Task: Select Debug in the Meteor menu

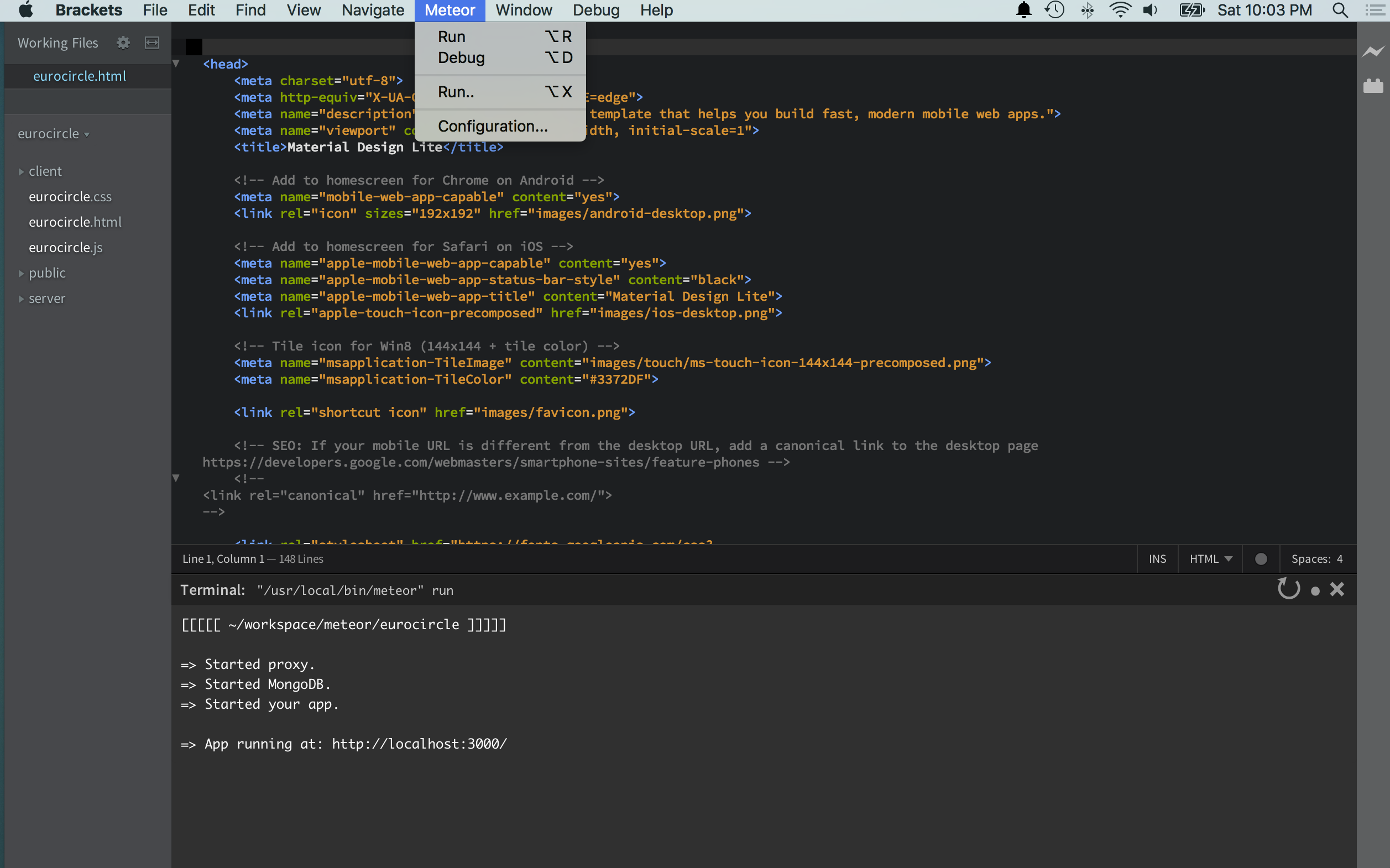Action: click(x=500, y=57)
